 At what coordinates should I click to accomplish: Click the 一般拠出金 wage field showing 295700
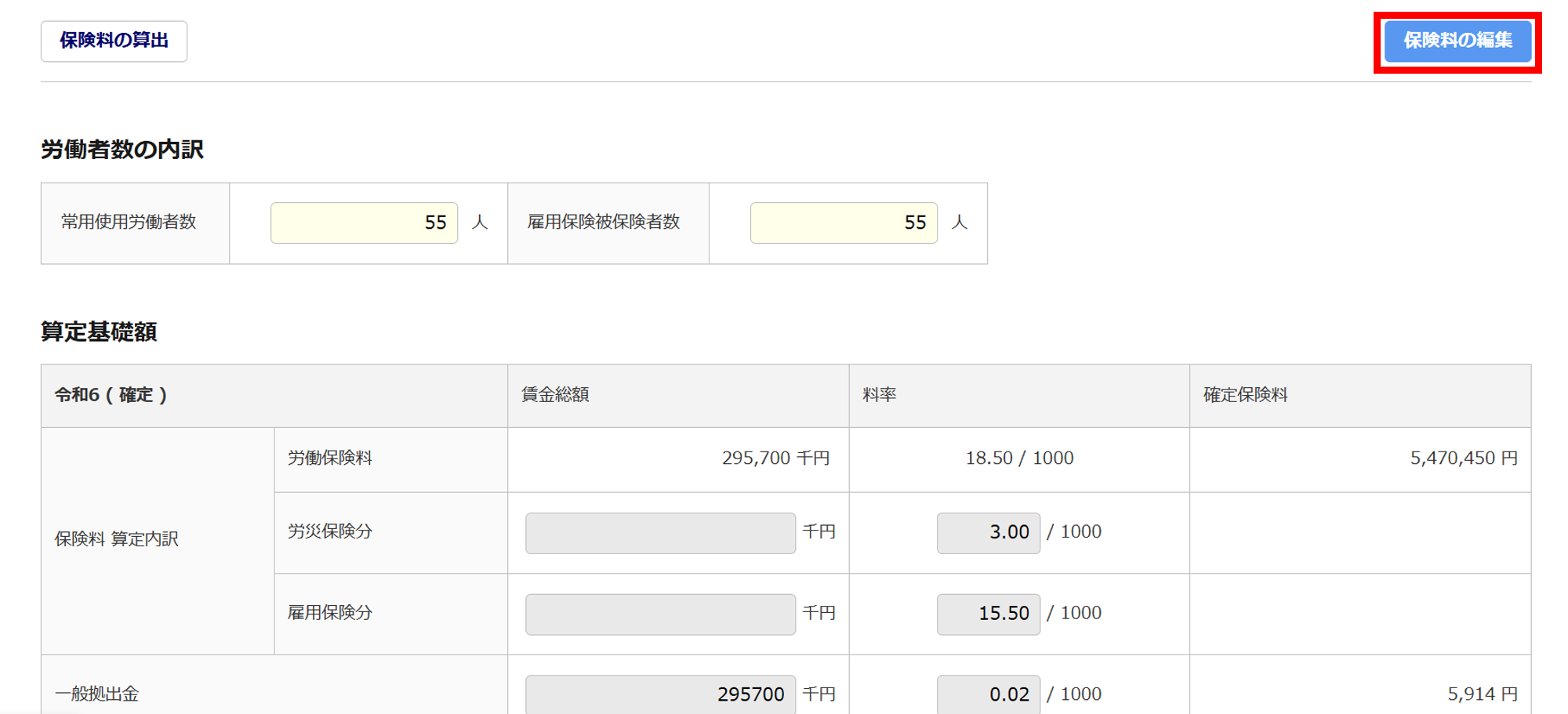click(x=660, y=694)
